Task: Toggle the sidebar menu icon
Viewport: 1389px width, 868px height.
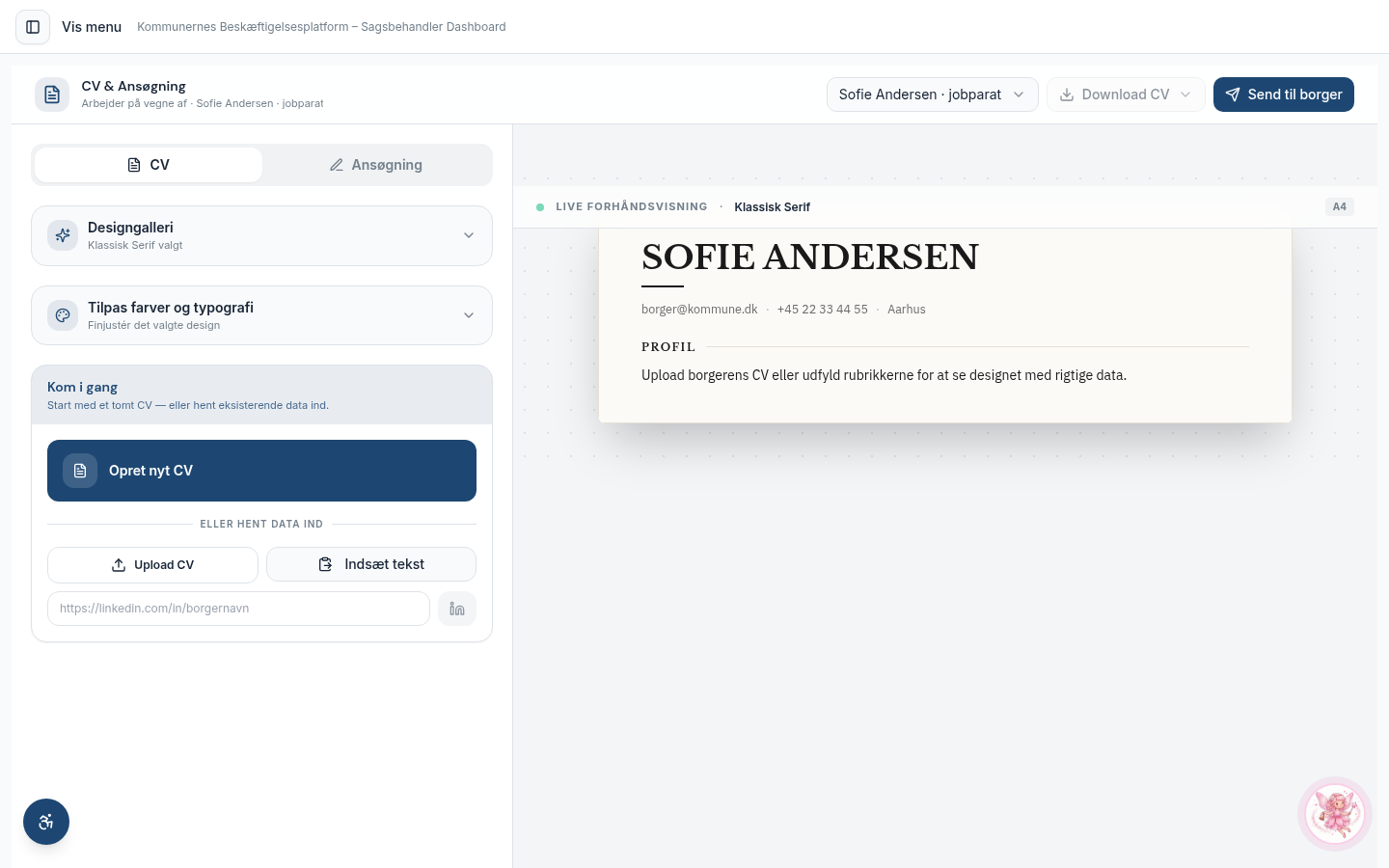Action: [x=33, y=27]
